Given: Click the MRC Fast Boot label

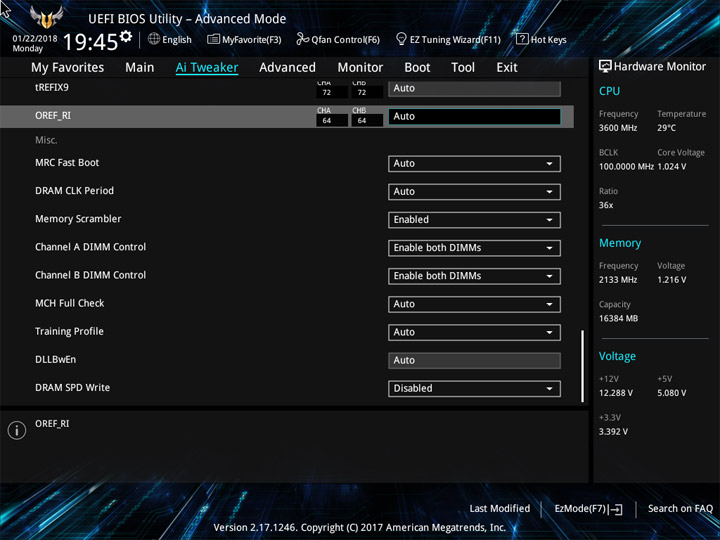Looking at the screenshot, I should pos(67,163).
